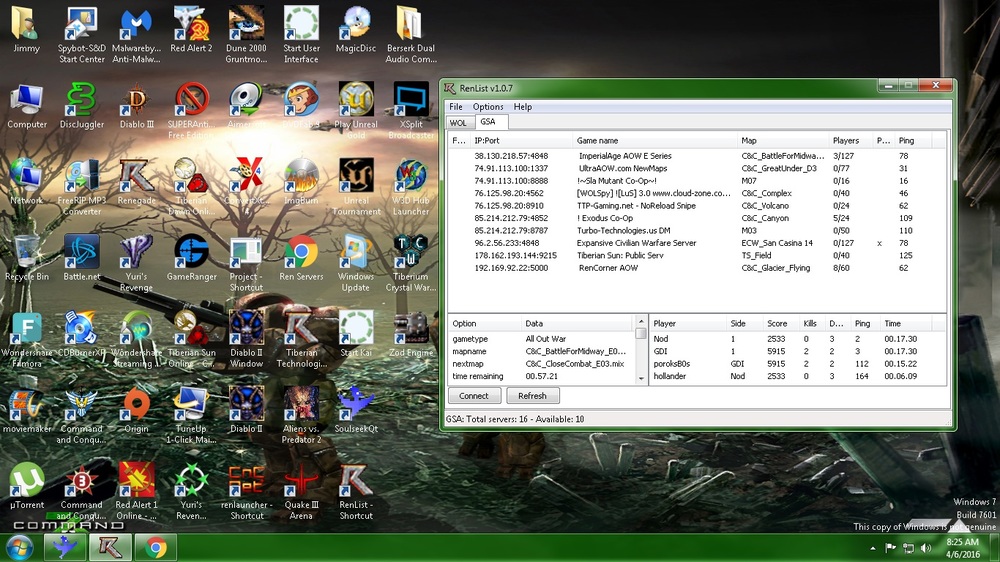
Task: Launch Yuri's Revenge shortcut next to Battle.net
Action: [x=136, y=263]
